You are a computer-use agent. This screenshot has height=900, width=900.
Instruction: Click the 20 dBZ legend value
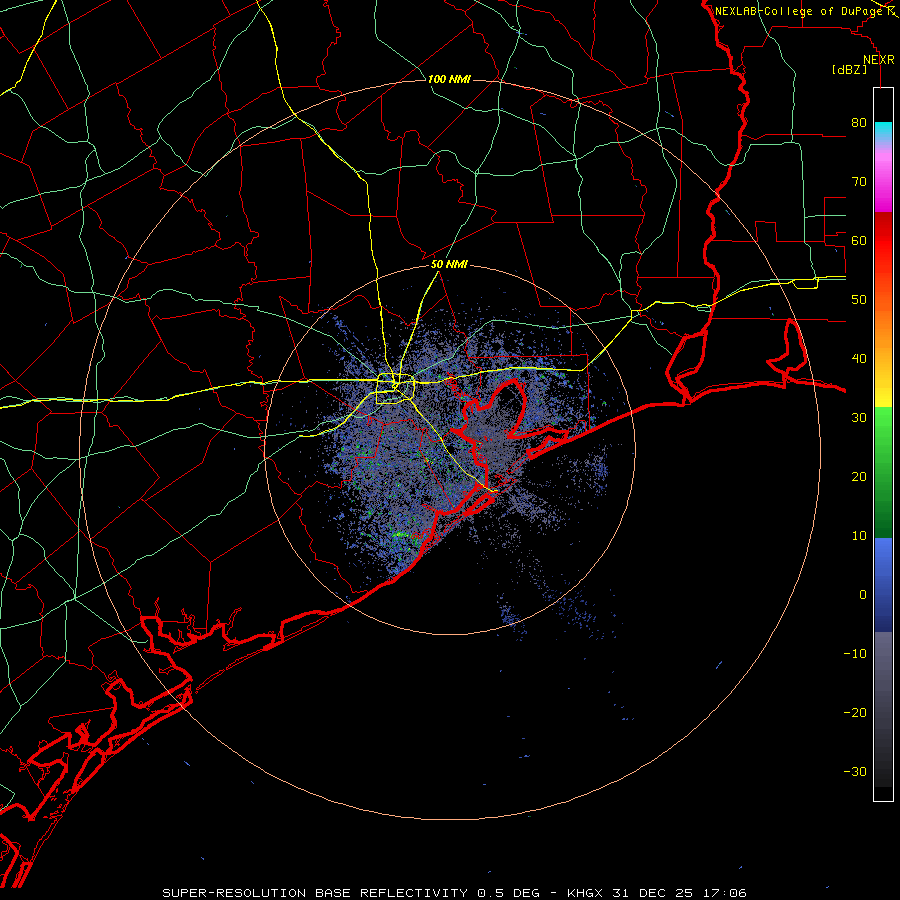click(x=859, y=477)
